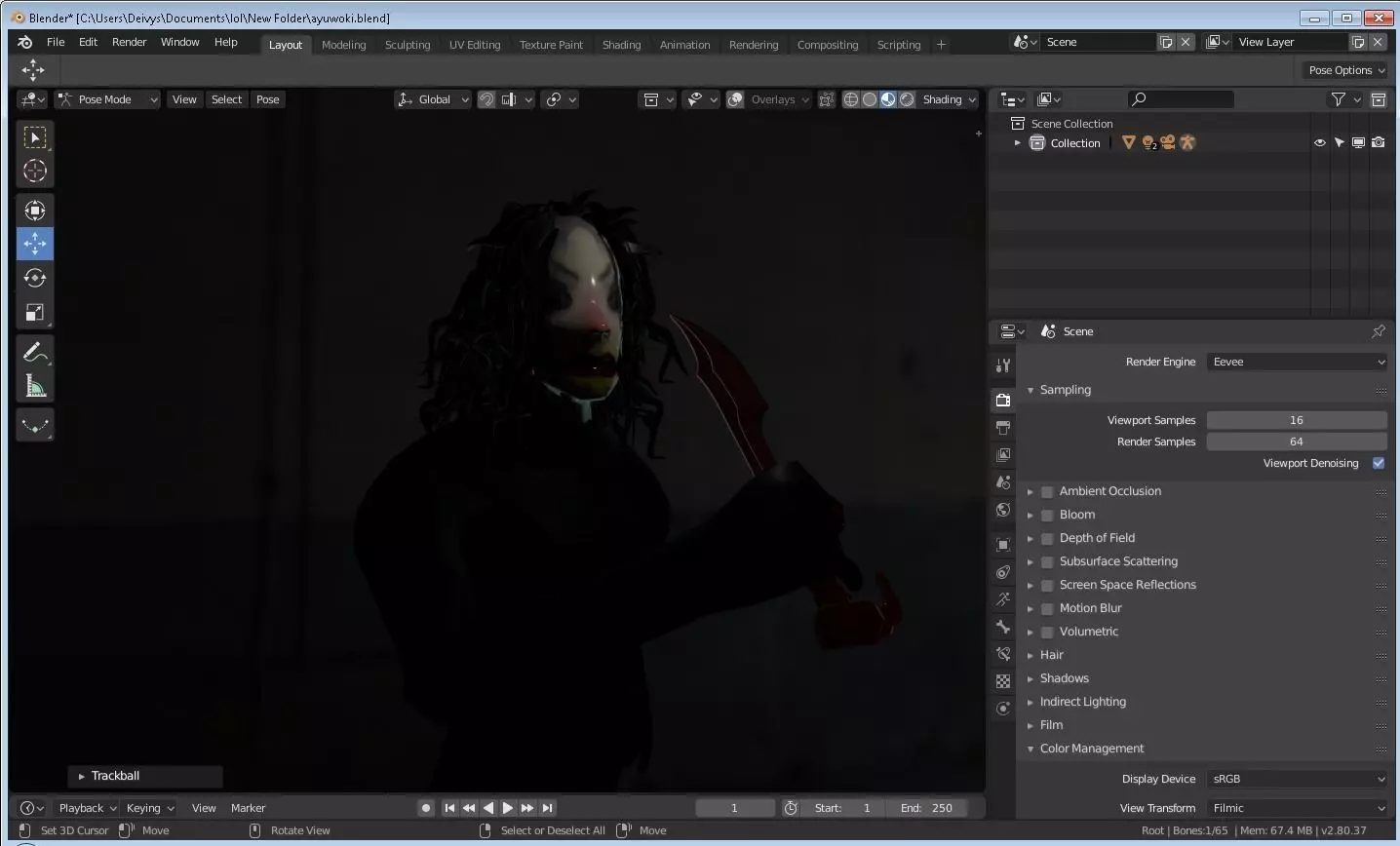Image resolution: width=1400 pixels, height=846 pixels.
Task: Open the Object properties tab (square icon)
Action: point(1003,545)
